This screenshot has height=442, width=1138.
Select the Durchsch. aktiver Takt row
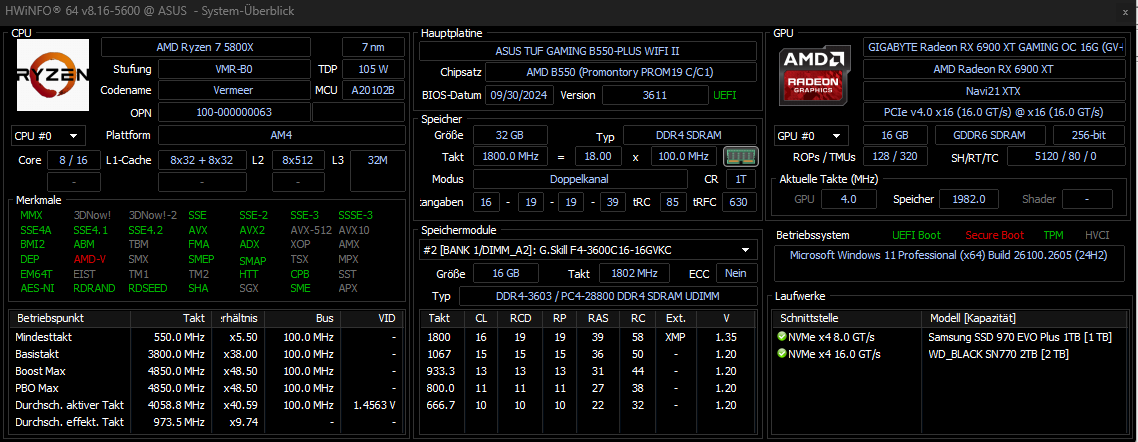pyautogui.click(x=206, y=405)
